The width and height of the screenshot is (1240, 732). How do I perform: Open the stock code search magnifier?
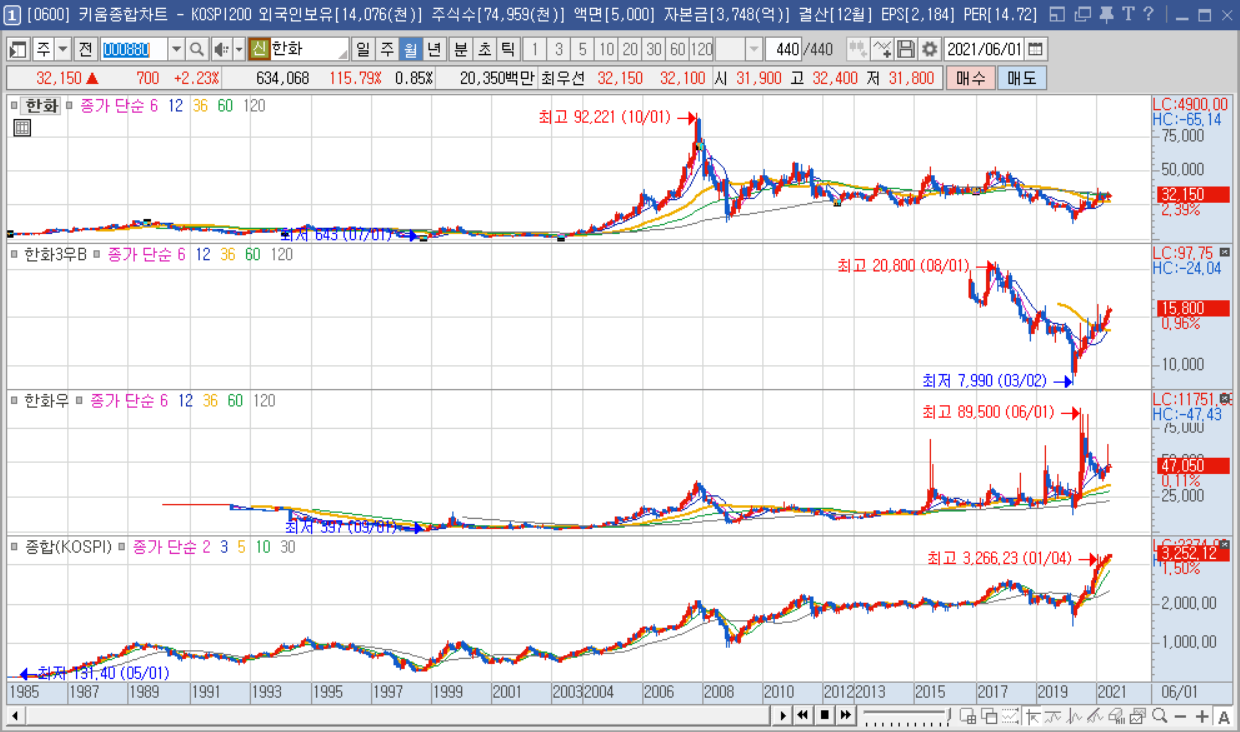click(x=197, y=49)
